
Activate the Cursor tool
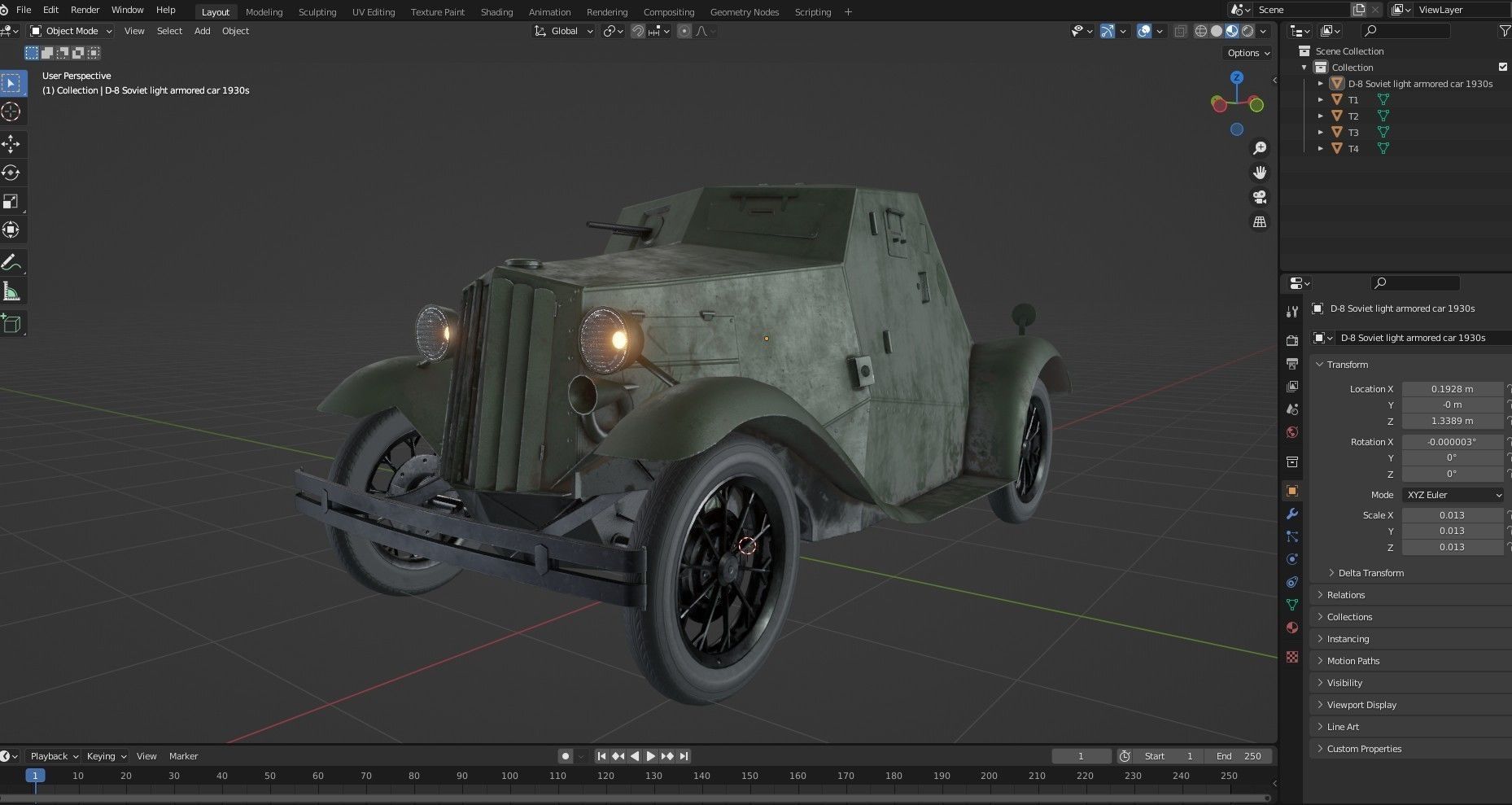tap(11, 112)
